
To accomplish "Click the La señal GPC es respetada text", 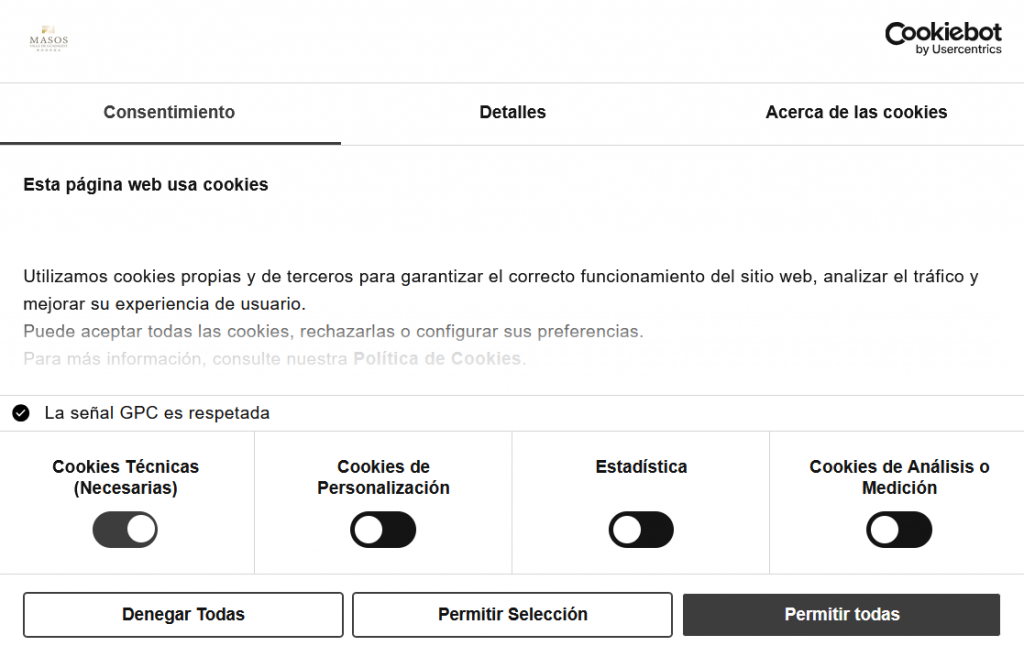I will pos(157,413).
